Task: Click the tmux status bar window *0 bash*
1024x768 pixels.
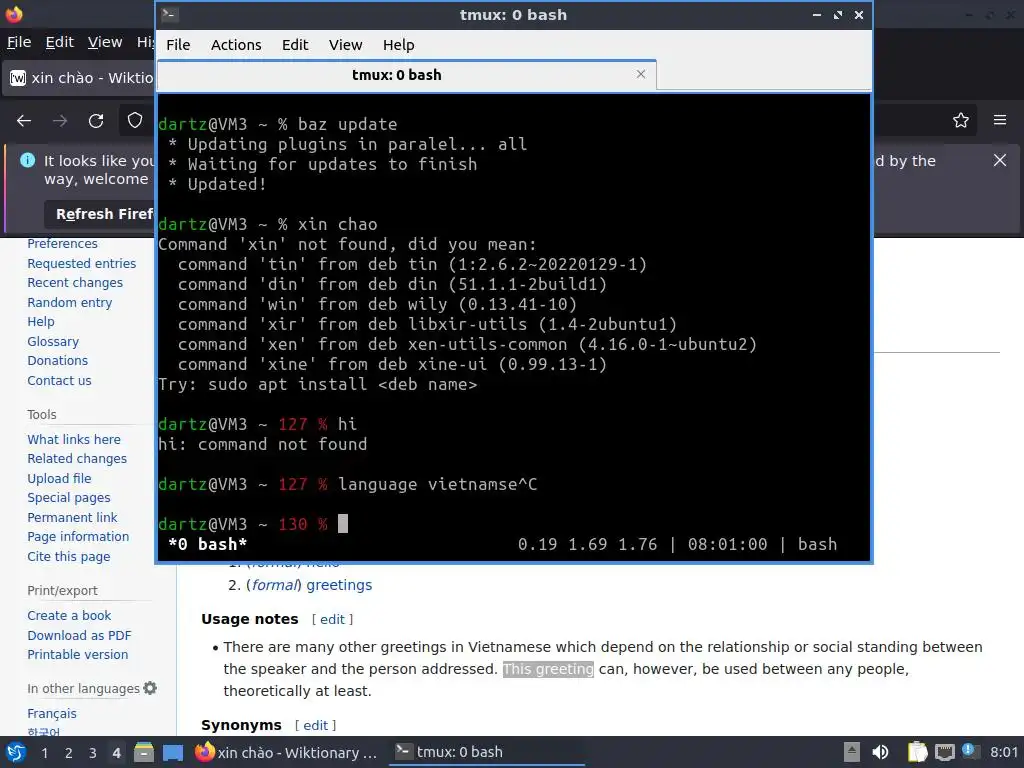Action: [x=208, y=545]
